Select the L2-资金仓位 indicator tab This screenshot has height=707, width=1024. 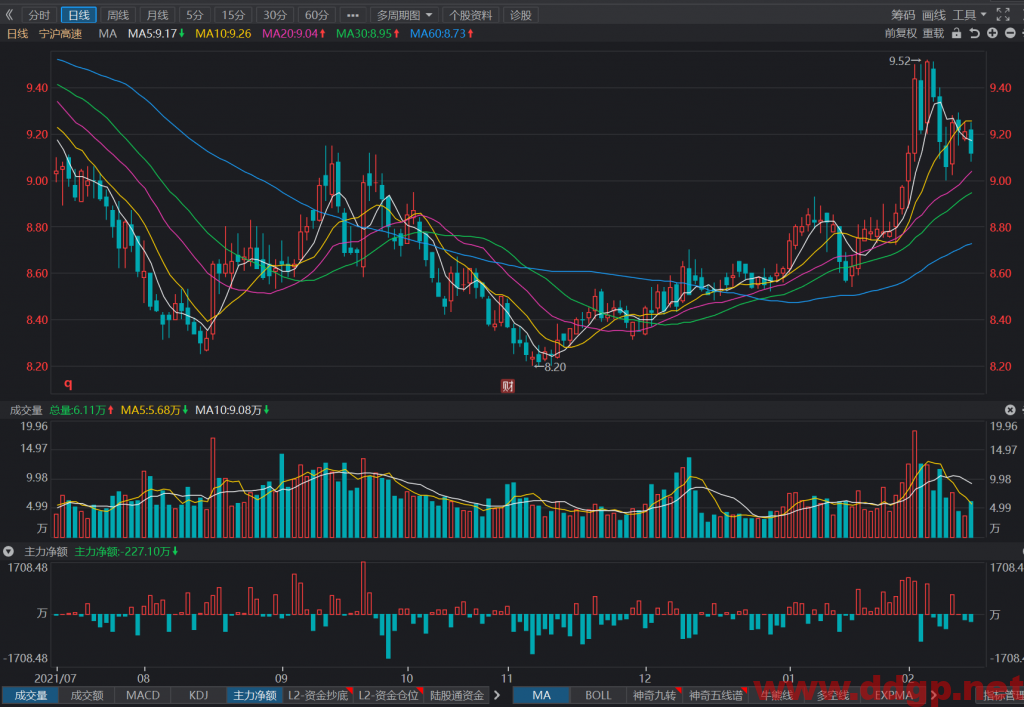pyautogui.click(x=389, y=696)
